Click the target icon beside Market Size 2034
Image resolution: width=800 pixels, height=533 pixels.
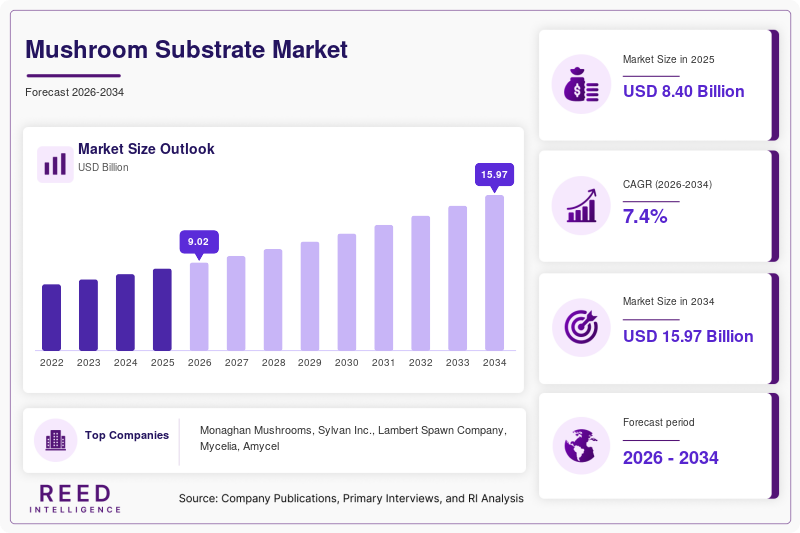(581, 327)
